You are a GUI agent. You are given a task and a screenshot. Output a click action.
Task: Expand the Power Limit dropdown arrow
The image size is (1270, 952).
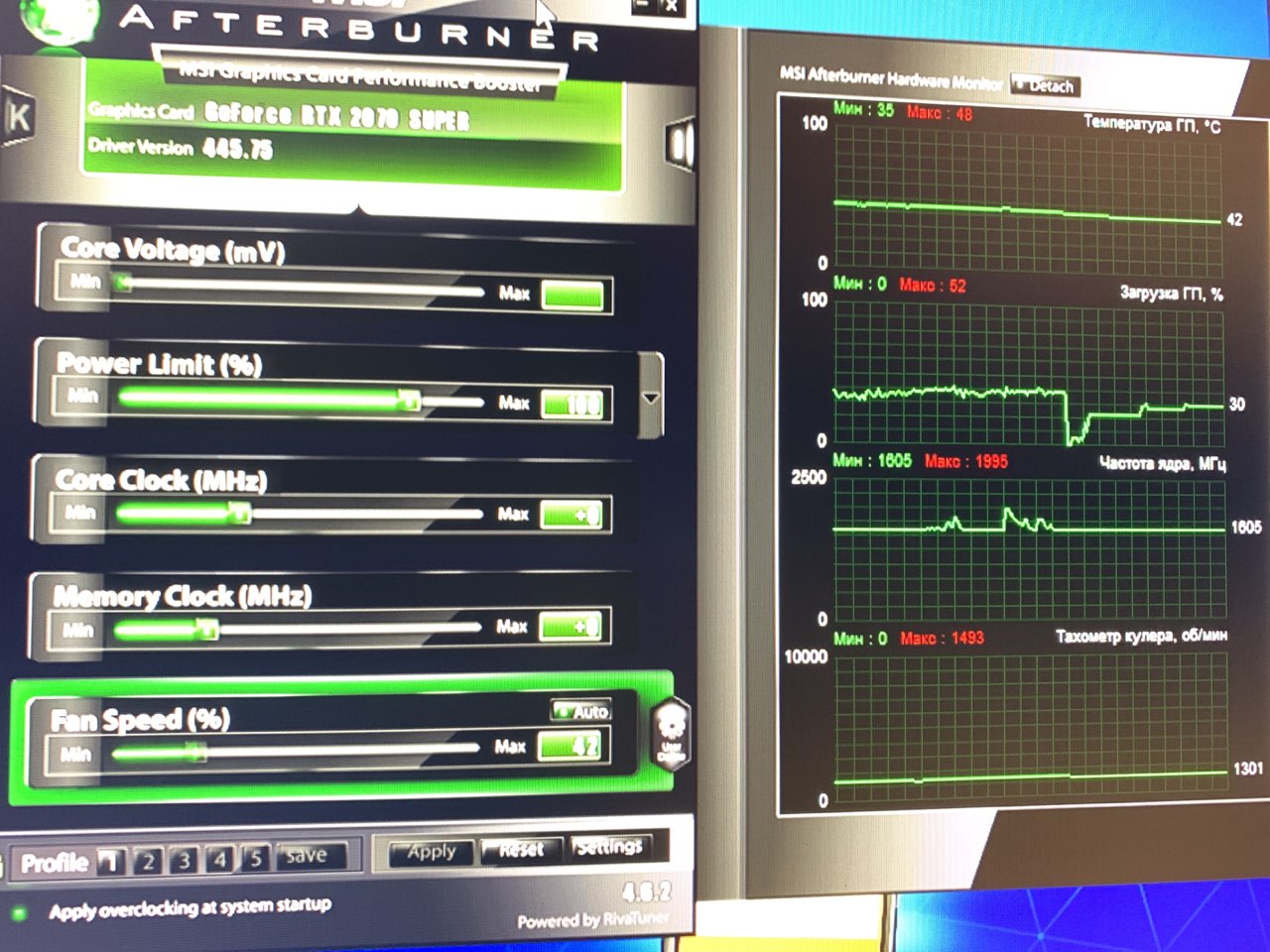click(x=651, y=398)
